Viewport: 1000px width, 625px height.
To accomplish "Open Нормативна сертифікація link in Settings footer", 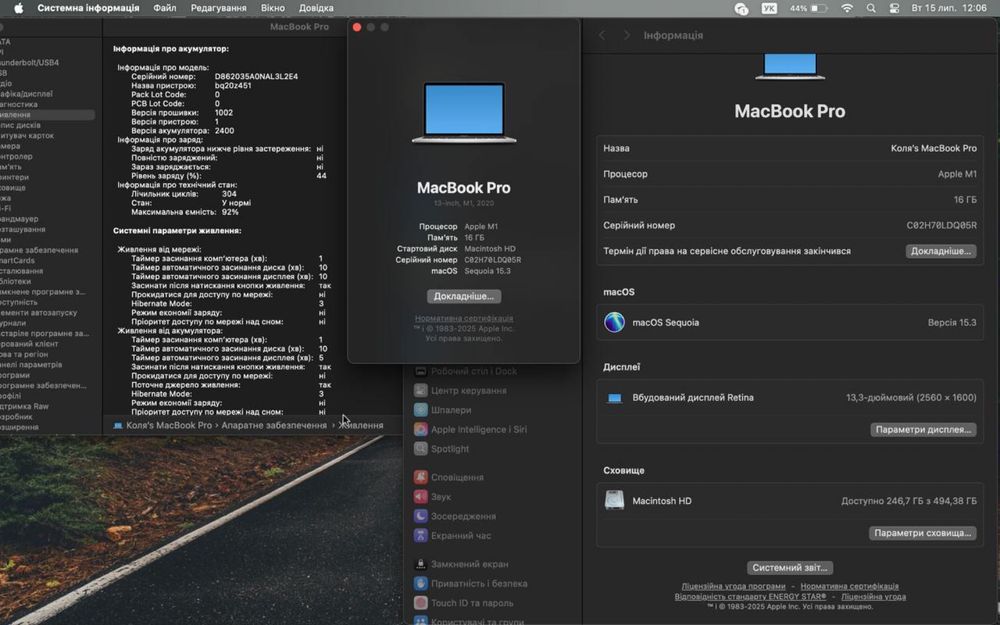I will [x=849, y=586].
